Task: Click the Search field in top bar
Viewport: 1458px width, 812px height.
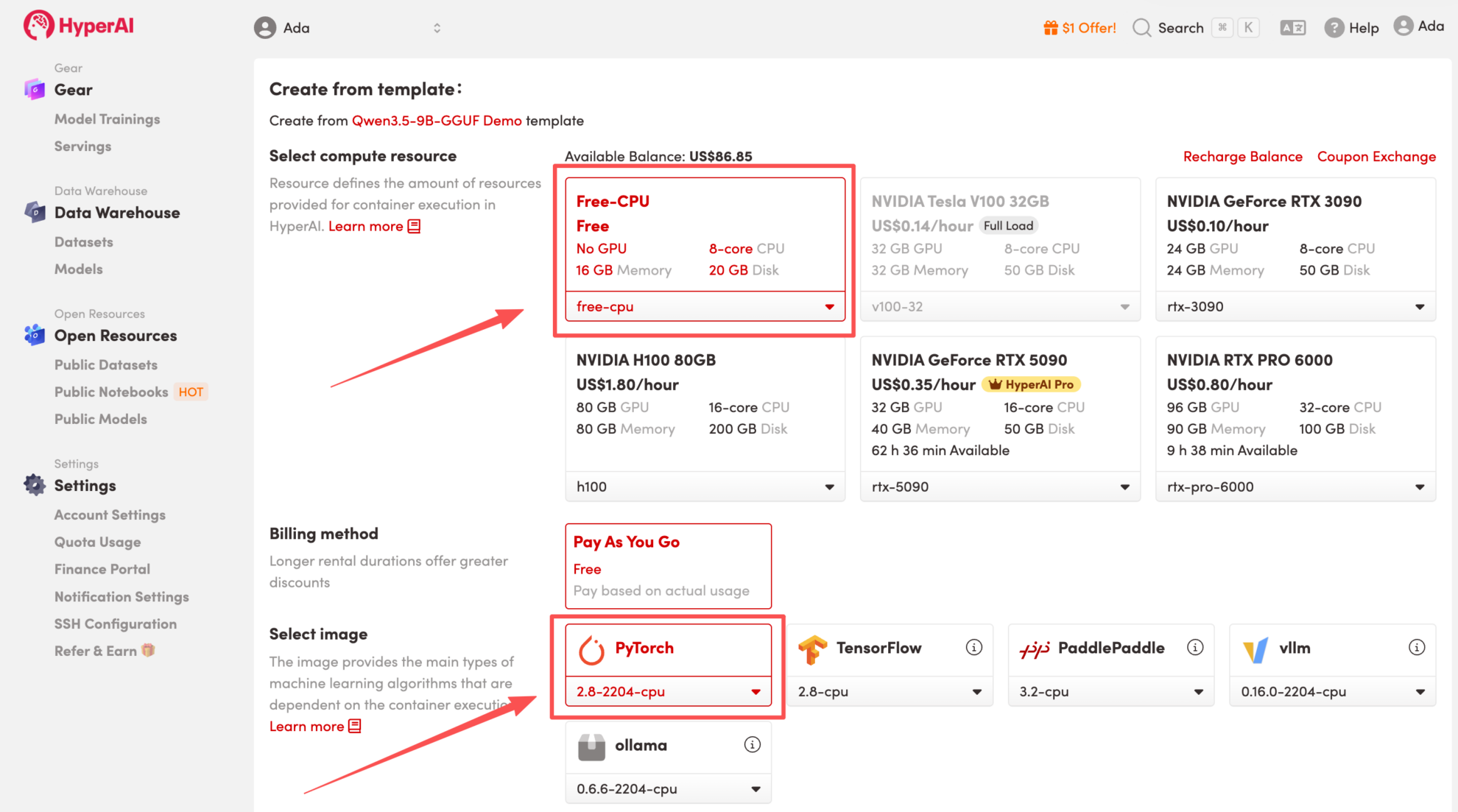Action: click(1179, 28)
